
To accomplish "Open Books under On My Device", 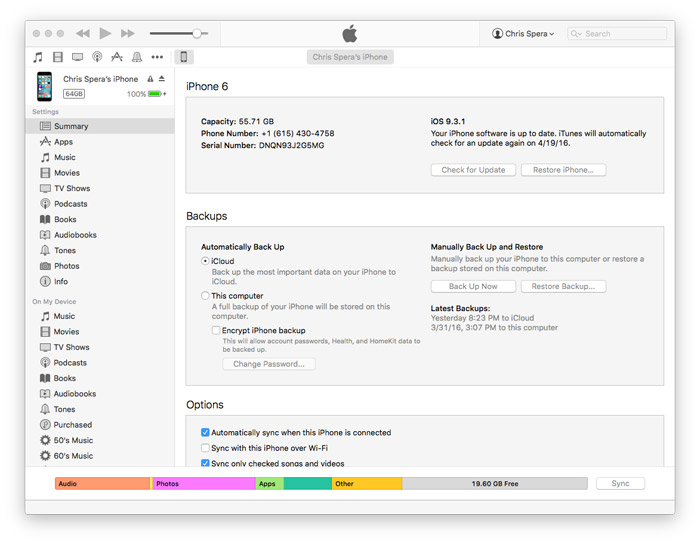I will coord(100,378).
